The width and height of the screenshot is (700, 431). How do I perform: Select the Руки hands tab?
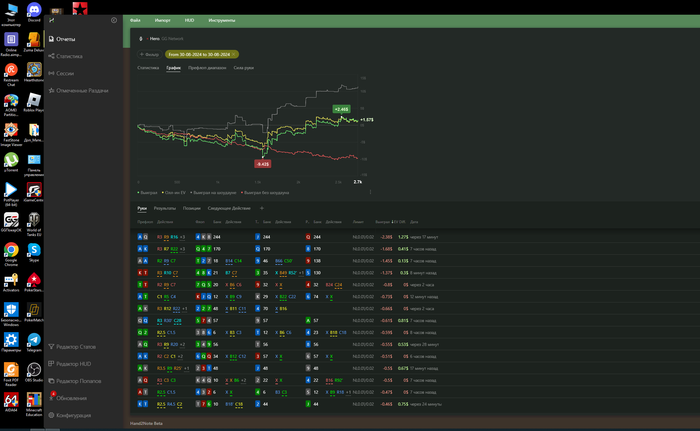pyautogui.click(x=142, y=208)
